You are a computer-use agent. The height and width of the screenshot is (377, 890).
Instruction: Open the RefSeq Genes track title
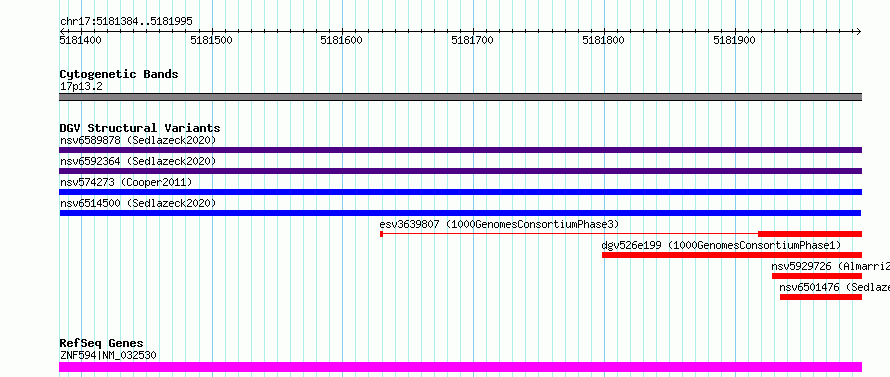(x=102, y=344)
